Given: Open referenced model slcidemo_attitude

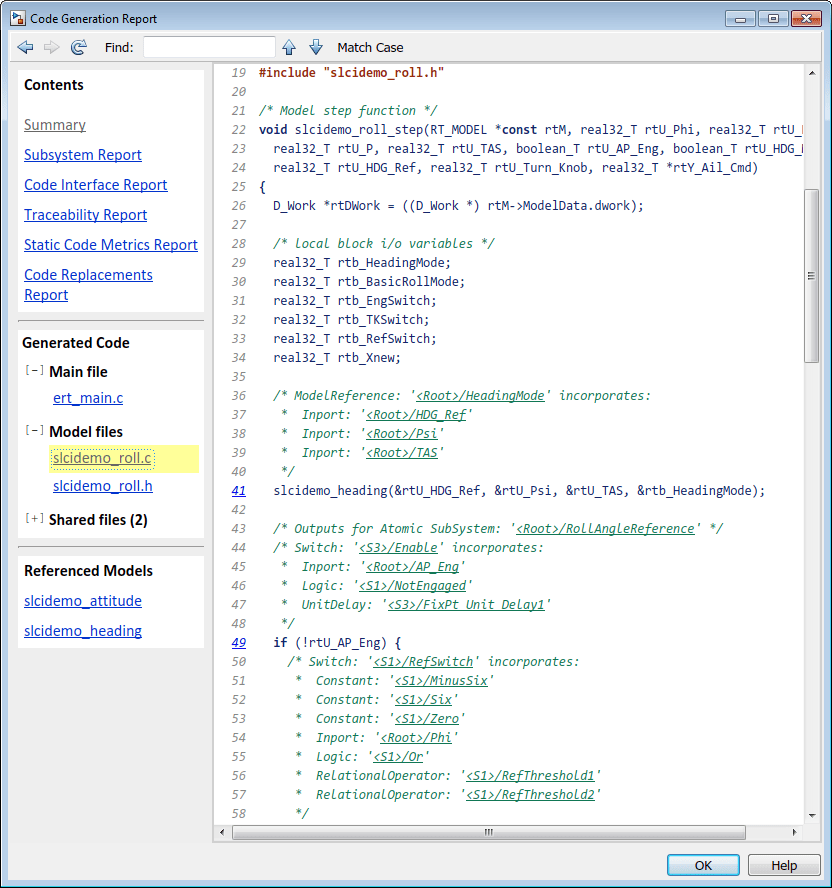Looking at the screenshot, I should pyautogui.click(x=83, y=601).
